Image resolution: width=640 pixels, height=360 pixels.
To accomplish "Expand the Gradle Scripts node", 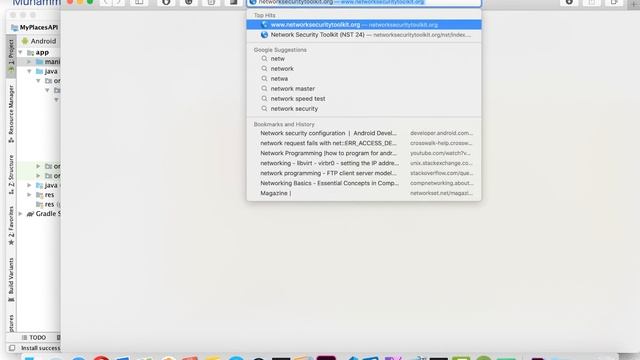I will [x=20, y=214].
